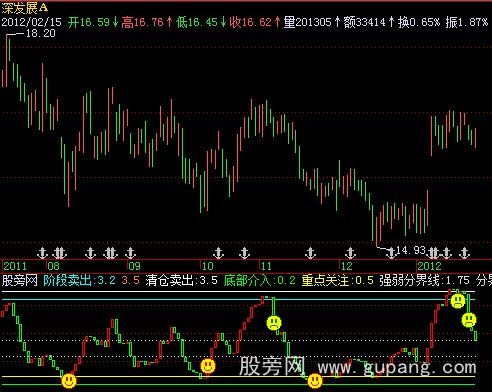Click the 18.20 high price label
492x392 pixels.
click(41, 33)
